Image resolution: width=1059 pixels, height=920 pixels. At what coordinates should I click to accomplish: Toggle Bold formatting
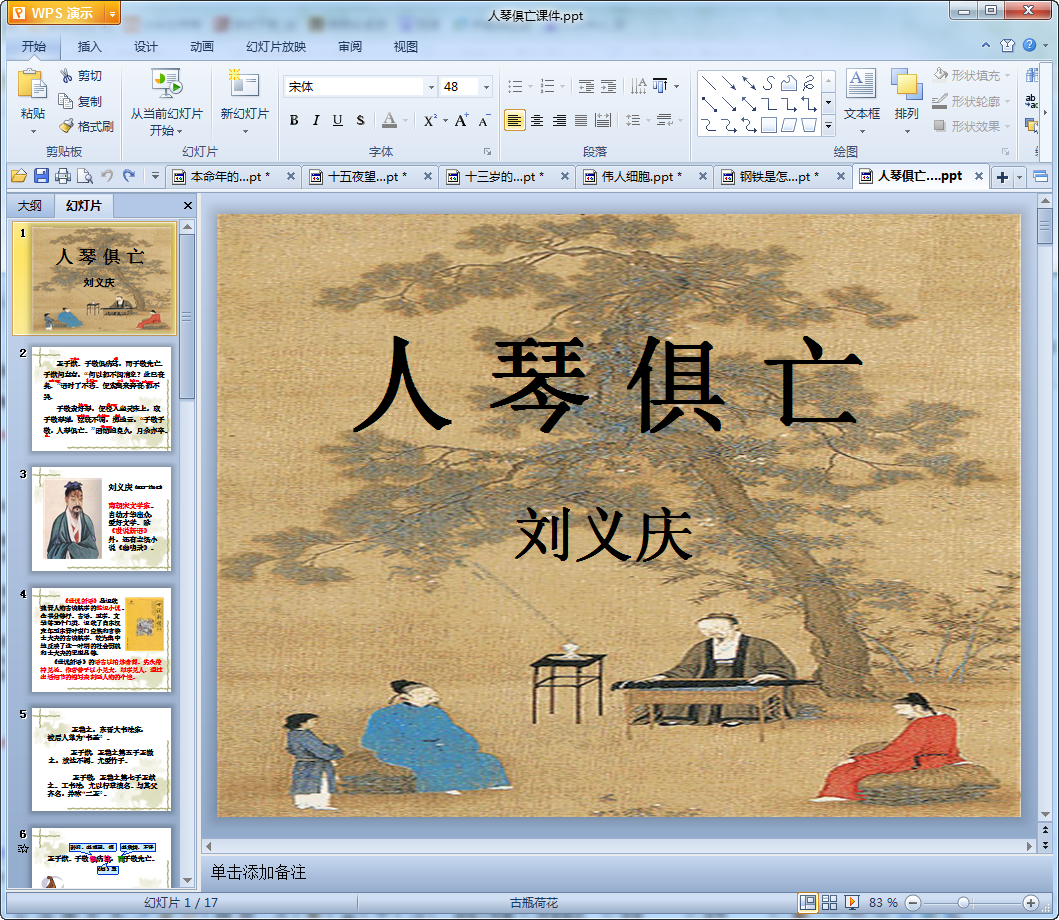[294, 121]
